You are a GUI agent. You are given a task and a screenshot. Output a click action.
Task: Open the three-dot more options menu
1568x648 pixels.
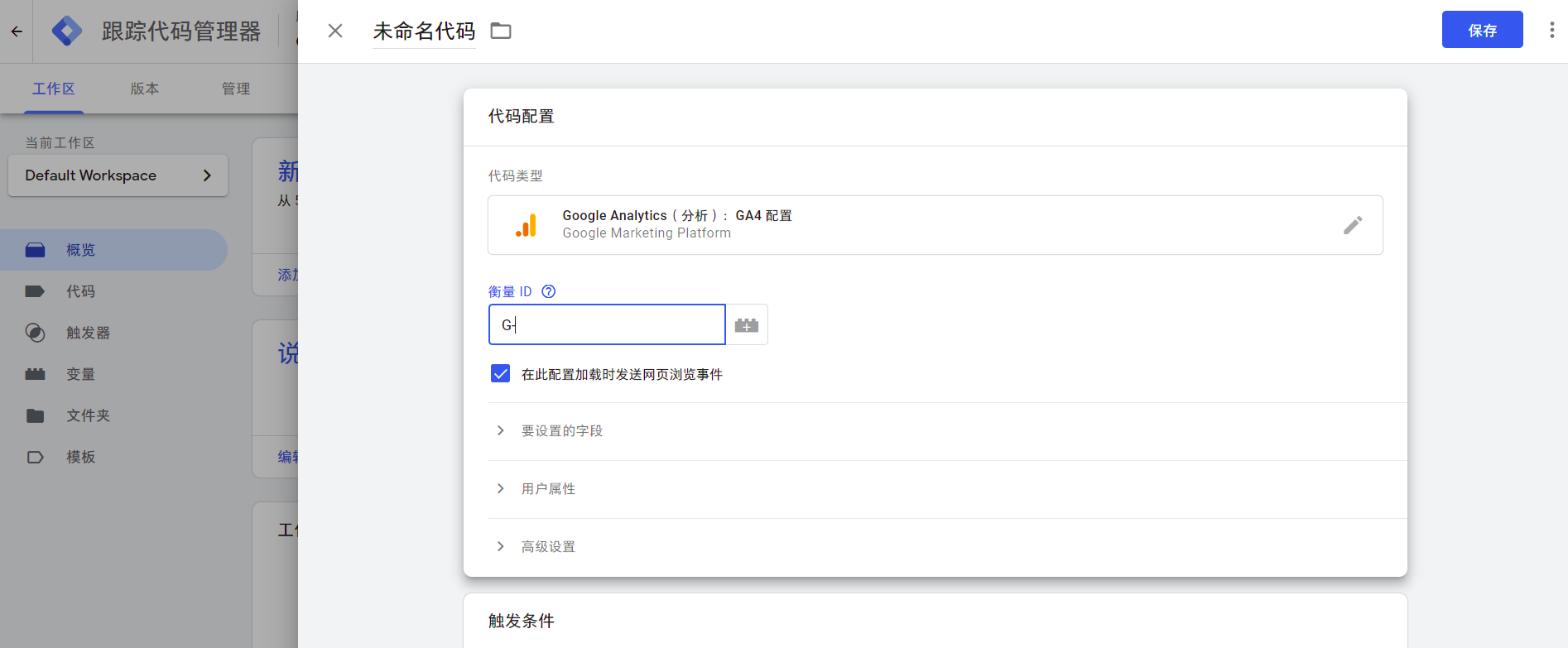click(1551, 31)
